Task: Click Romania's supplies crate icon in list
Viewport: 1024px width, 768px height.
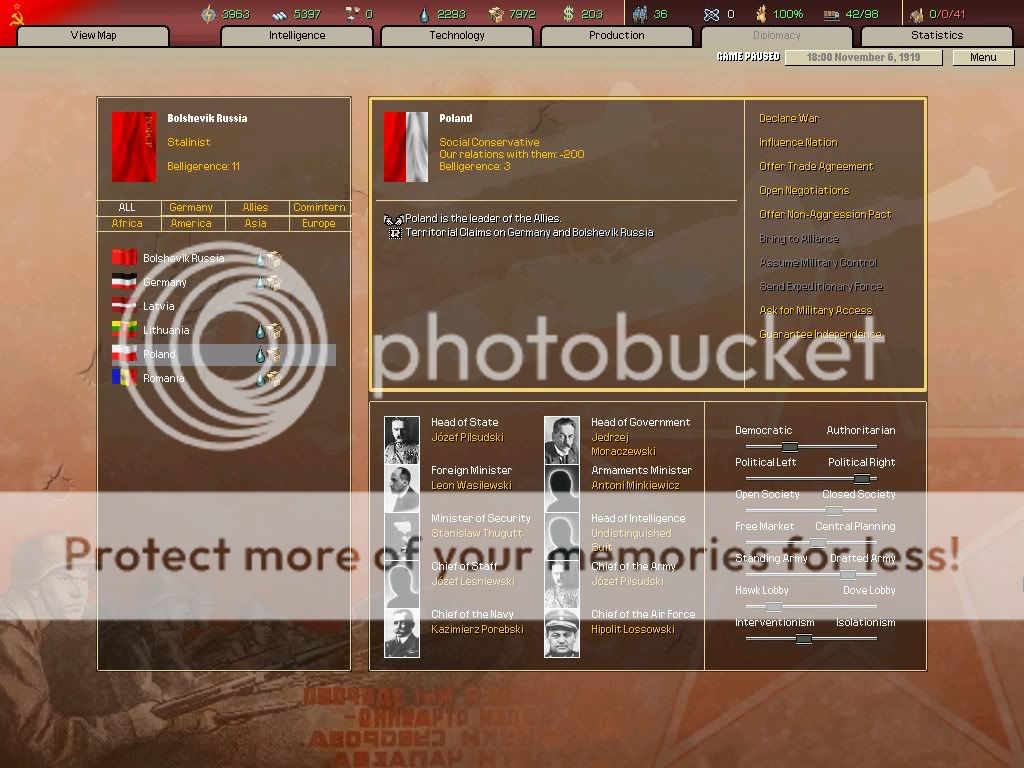Action: tap(273, 379)
